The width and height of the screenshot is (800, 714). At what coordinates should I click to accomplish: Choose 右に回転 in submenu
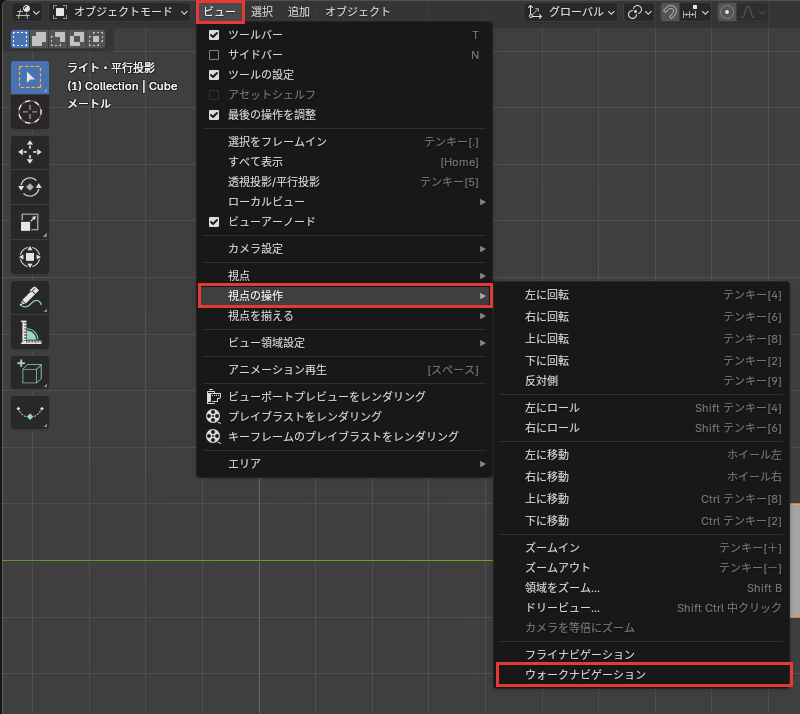click(642, 316)
